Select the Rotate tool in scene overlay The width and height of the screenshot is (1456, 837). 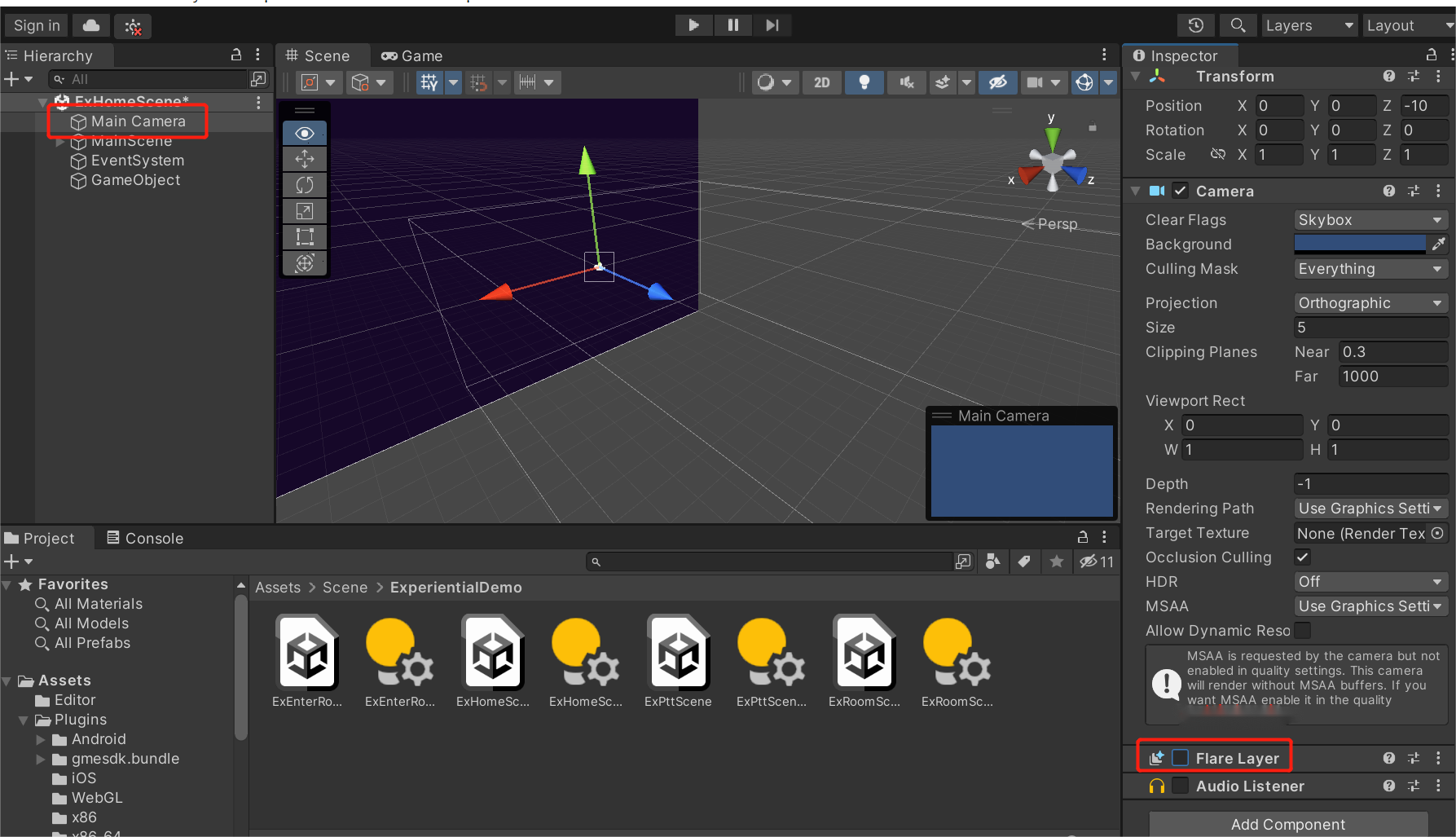305,185
